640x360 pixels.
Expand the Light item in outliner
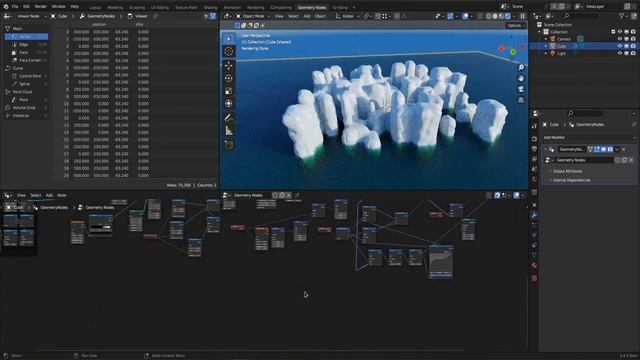click(x=546, y=53)
